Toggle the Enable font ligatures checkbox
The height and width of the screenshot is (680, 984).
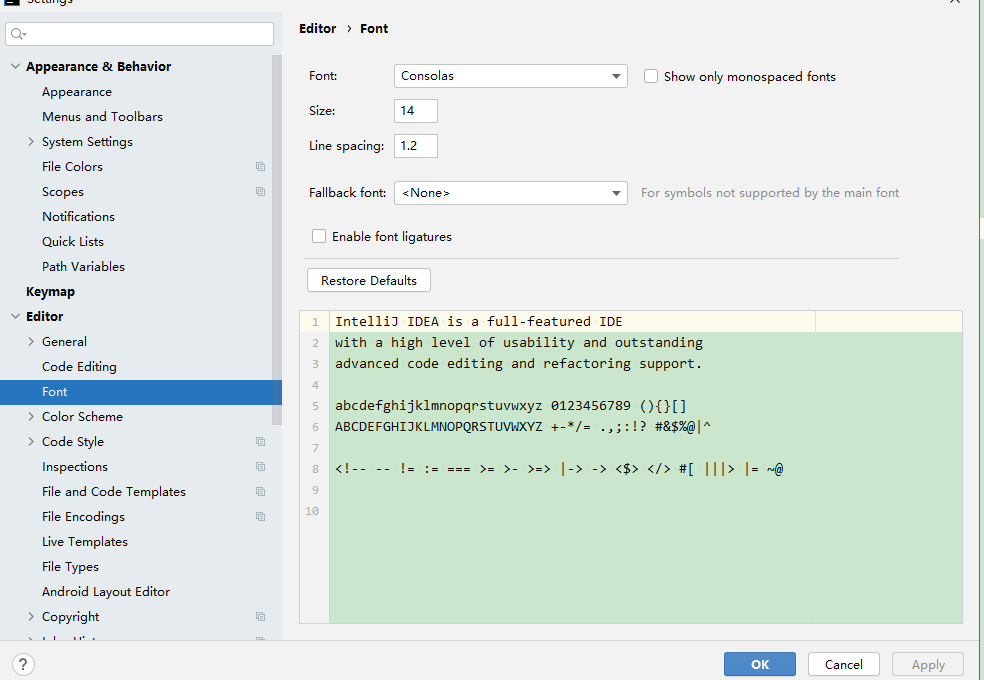coord(319,237)
